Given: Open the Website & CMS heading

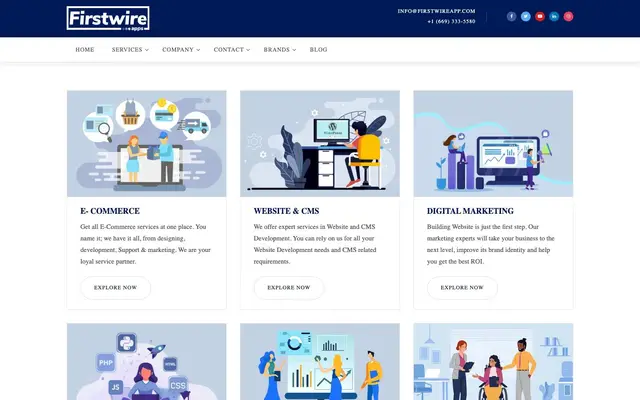Looking at the screenshot, I should [286, 211].
